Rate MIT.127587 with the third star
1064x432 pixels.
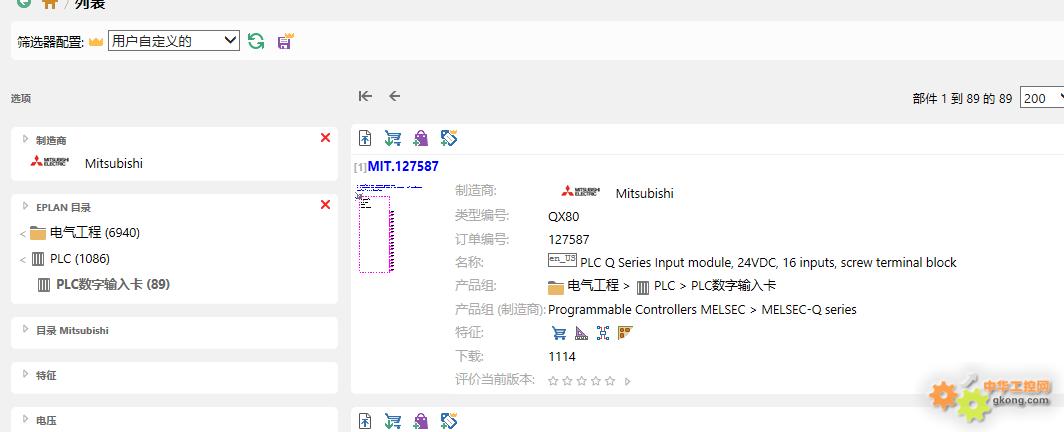click(x=582, y=381)
